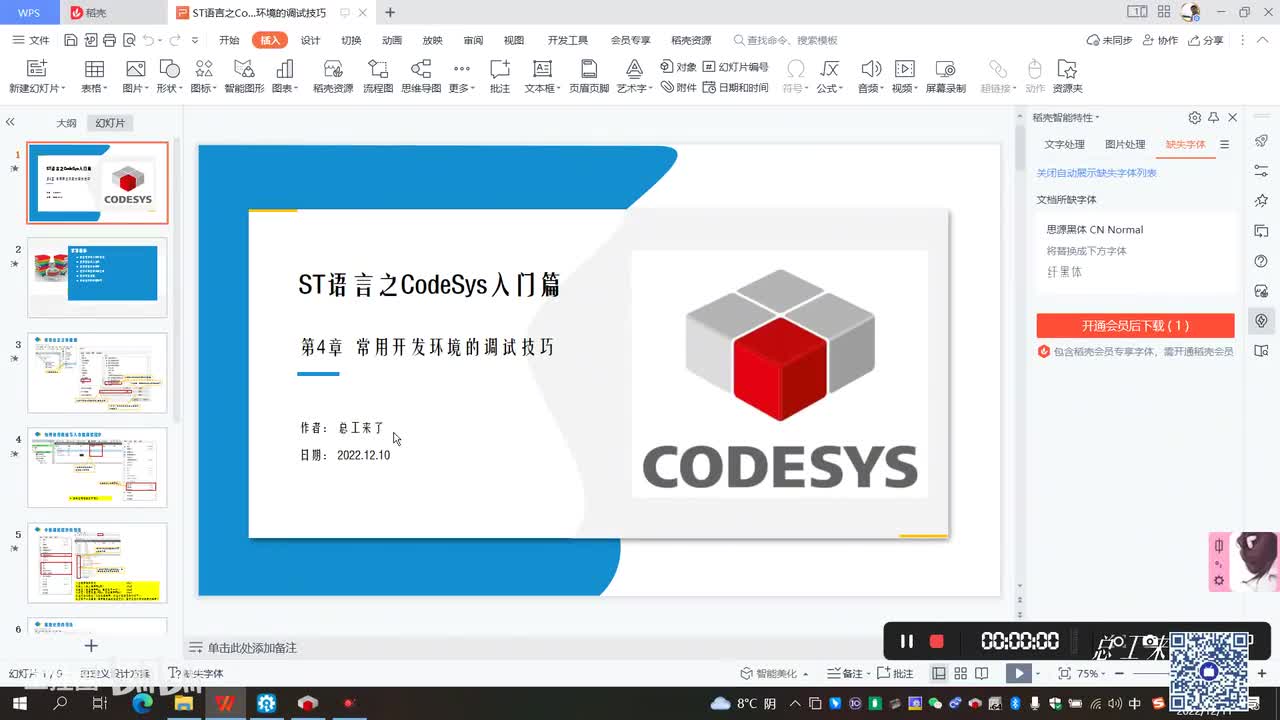This screenshot has width=1280, height=720.
Task: Open settings gear in 稻壳智能特性 panel
Action: 1194,117
